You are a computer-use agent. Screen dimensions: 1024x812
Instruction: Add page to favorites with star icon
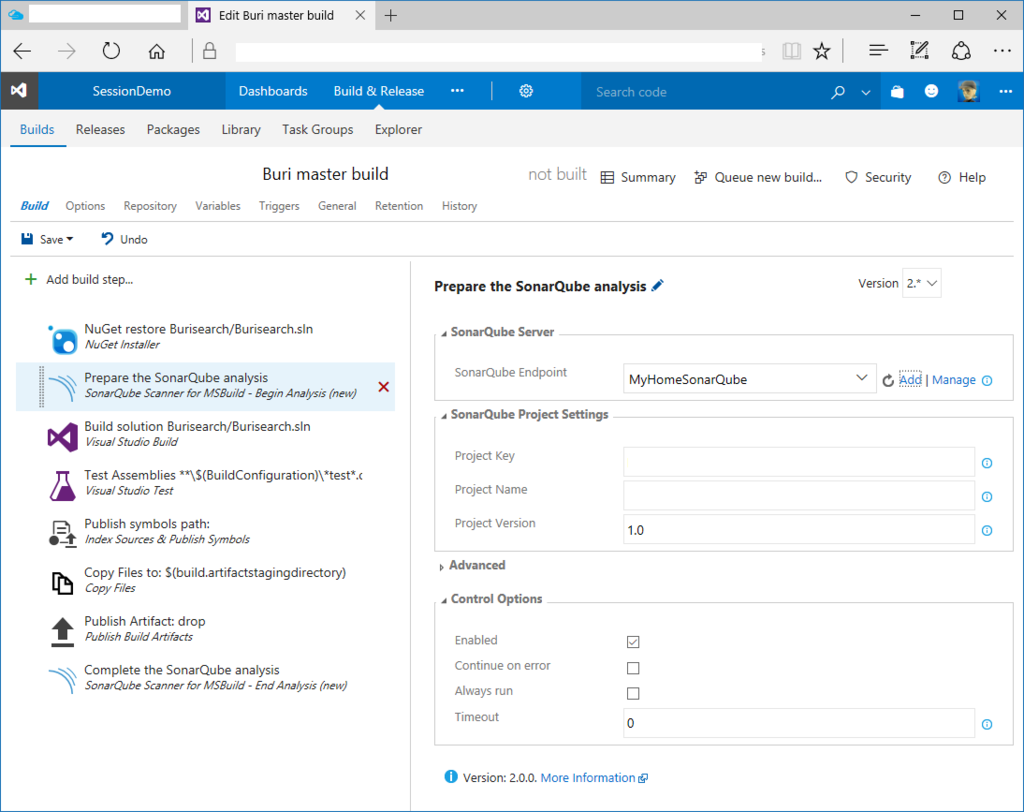tap(822, 51)
